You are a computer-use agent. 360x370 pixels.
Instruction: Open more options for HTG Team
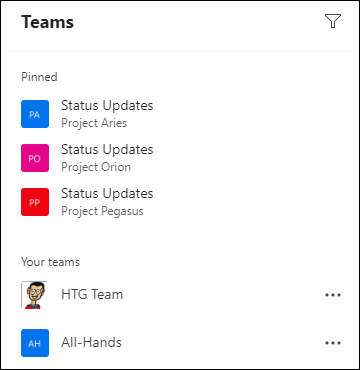pos(333,295)
